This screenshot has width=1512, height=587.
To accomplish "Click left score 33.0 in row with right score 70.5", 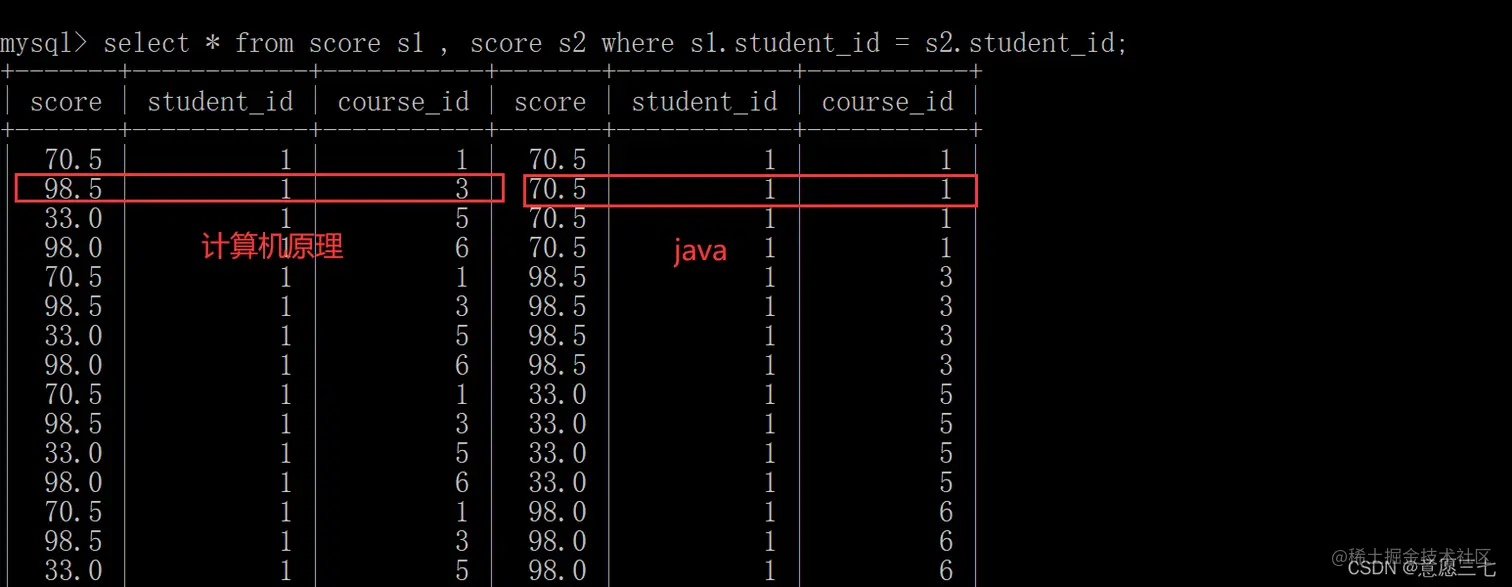I will click(x=73, y=218).
